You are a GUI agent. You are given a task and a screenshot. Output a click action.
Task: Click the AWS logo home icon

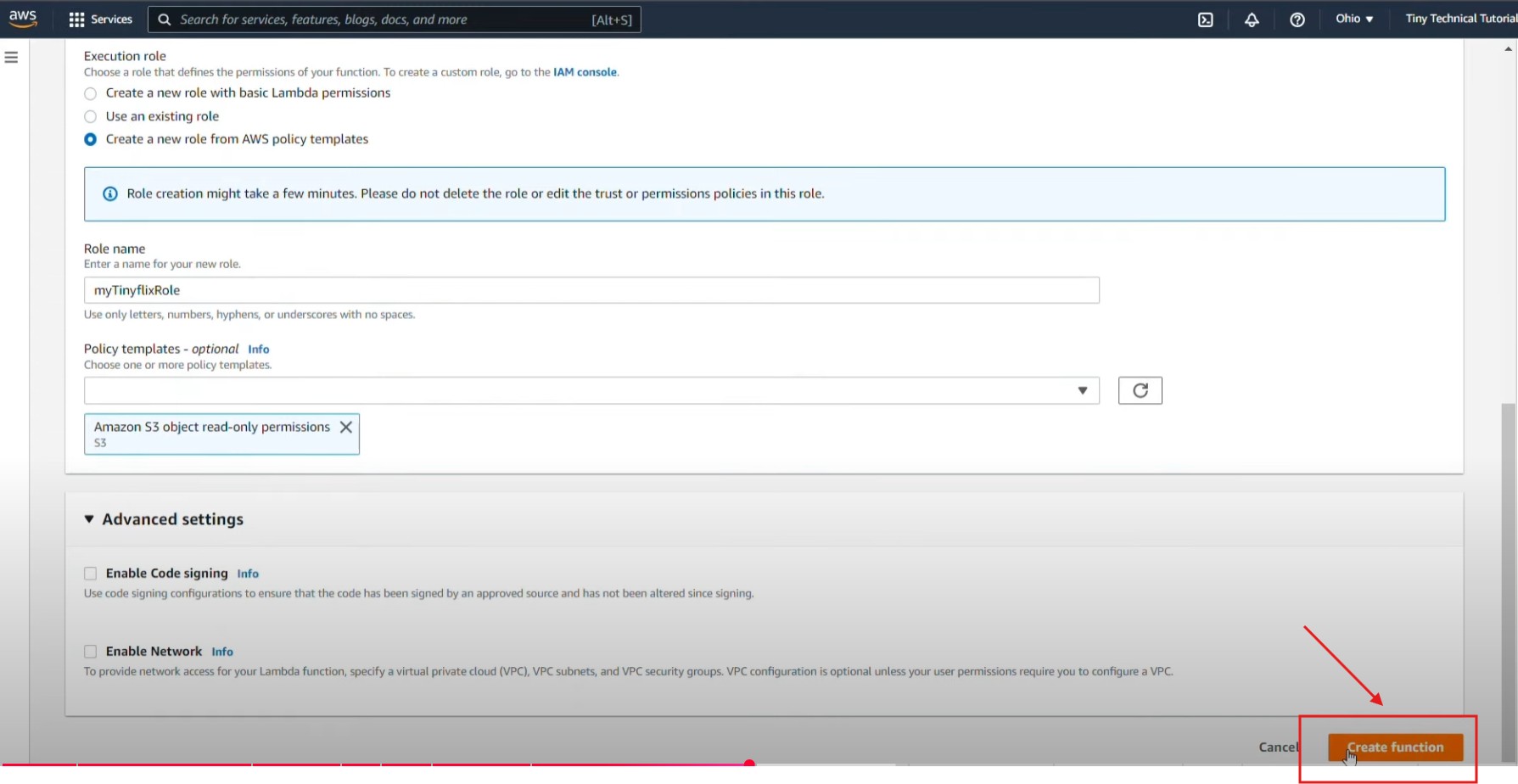(23, 19)
